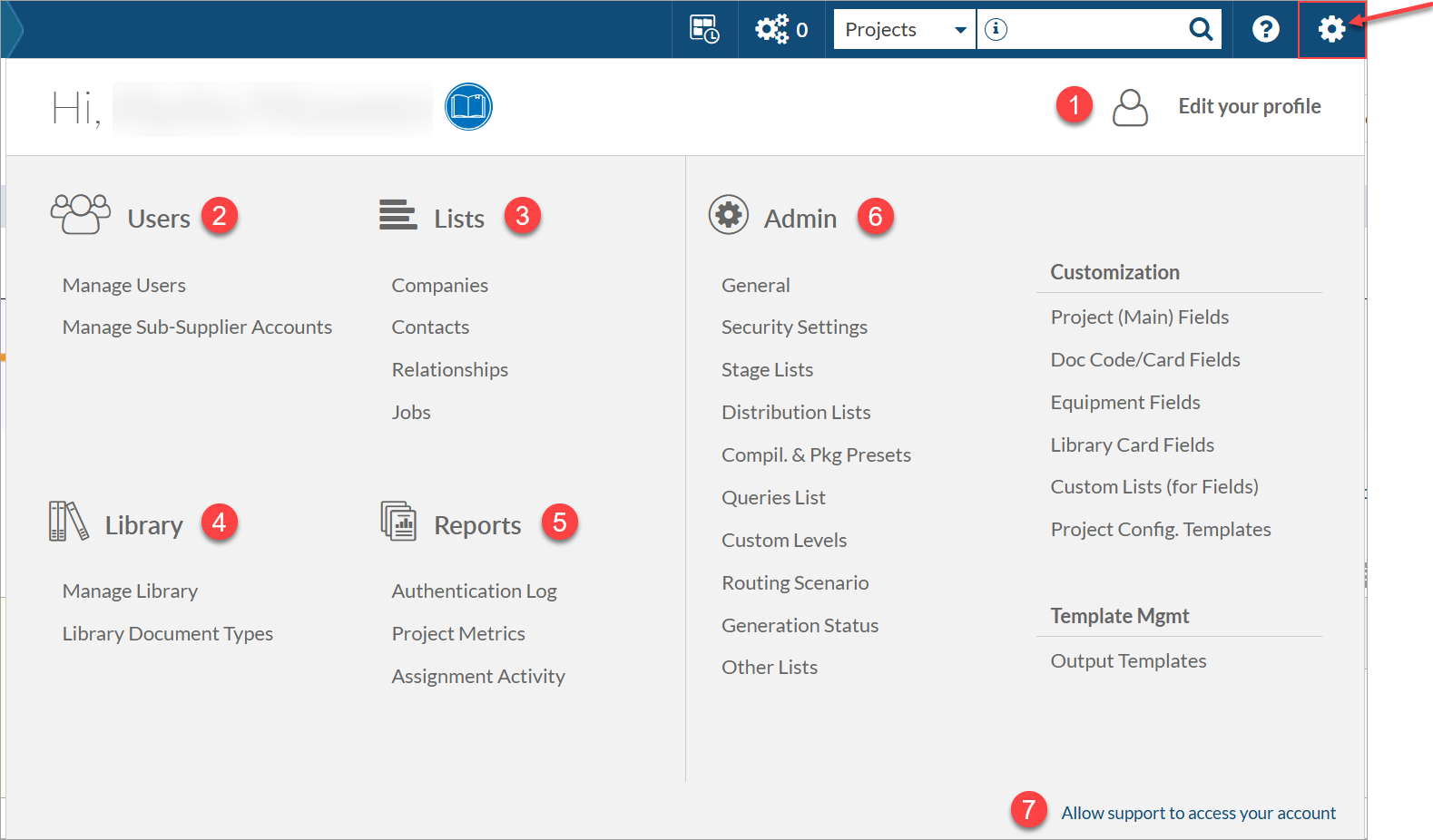Click the blue open-book icon
This screenshot has height=840, width=1433.
point(468,106)
